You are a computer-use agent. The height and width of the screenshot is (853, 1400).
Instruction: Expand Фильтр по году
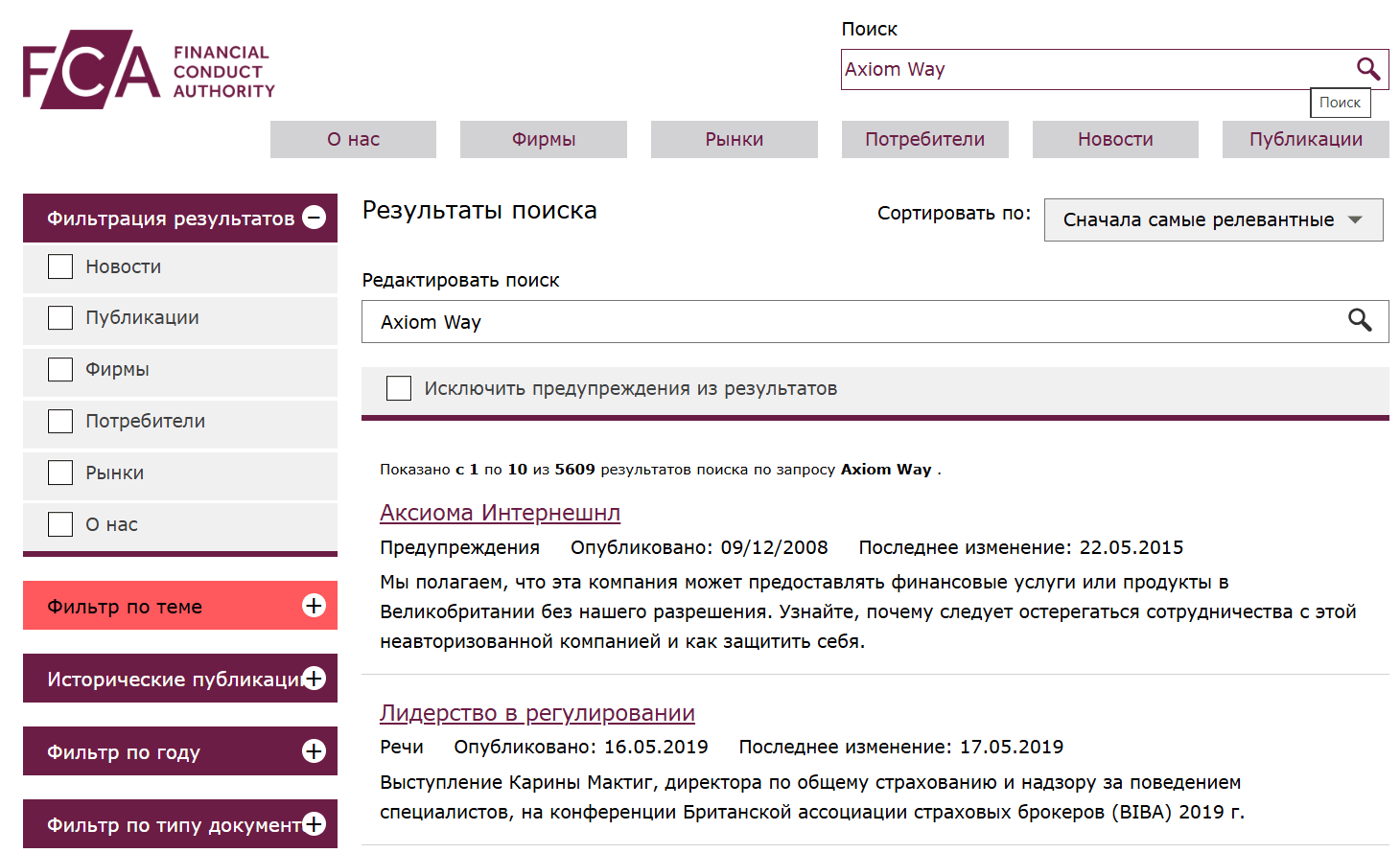coord(315,751)
